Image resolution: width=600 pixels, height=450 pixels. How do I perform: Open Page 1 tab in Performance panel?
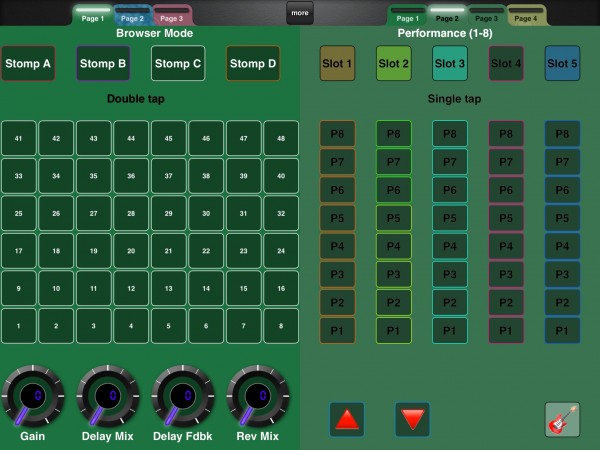pos(408,15)
